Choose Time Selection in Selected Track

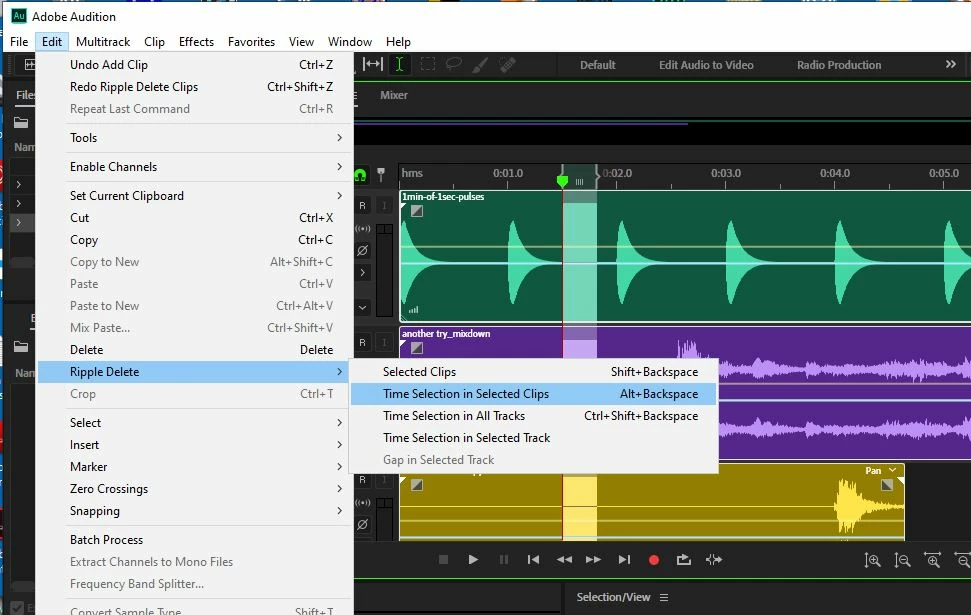(533, 438)
